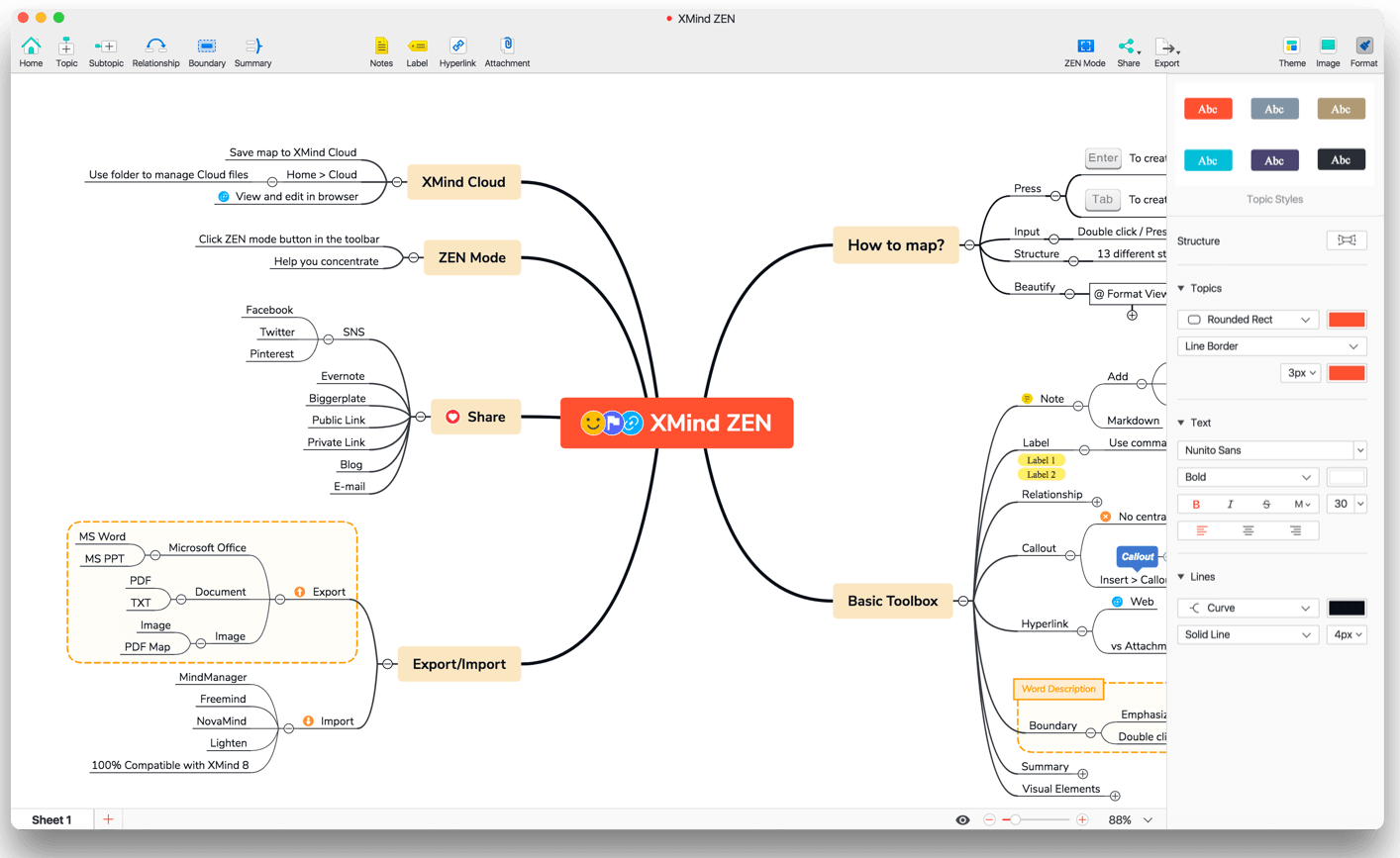
Task: Click the smiley marker on central topic
Action: click(592, 423)
